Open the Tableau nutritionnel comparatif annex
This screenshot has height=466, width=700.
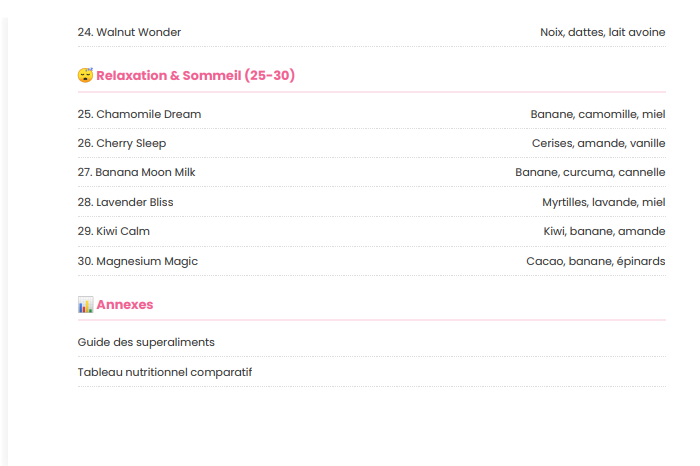click(x=165, y=372)
